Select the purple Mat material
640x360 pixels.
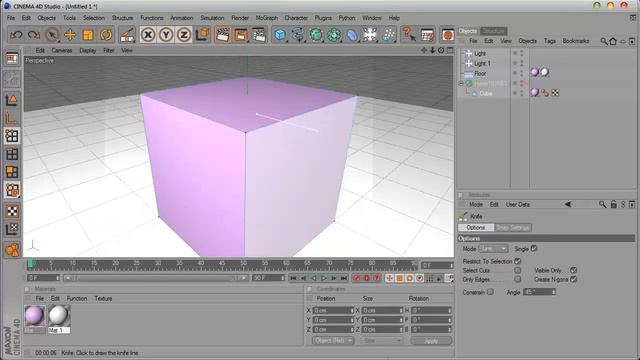click(35, 316)
